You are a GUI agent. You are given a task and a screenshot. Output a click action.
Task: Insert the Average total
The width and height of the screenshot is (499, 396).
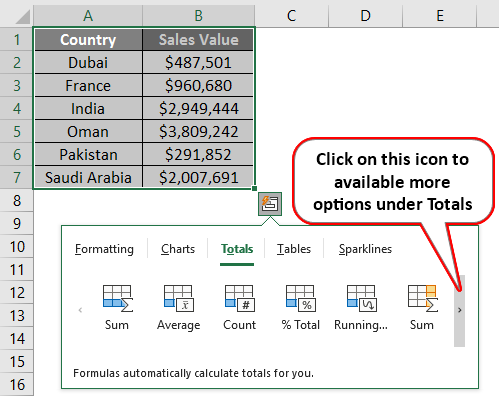[x=179, y=307]
